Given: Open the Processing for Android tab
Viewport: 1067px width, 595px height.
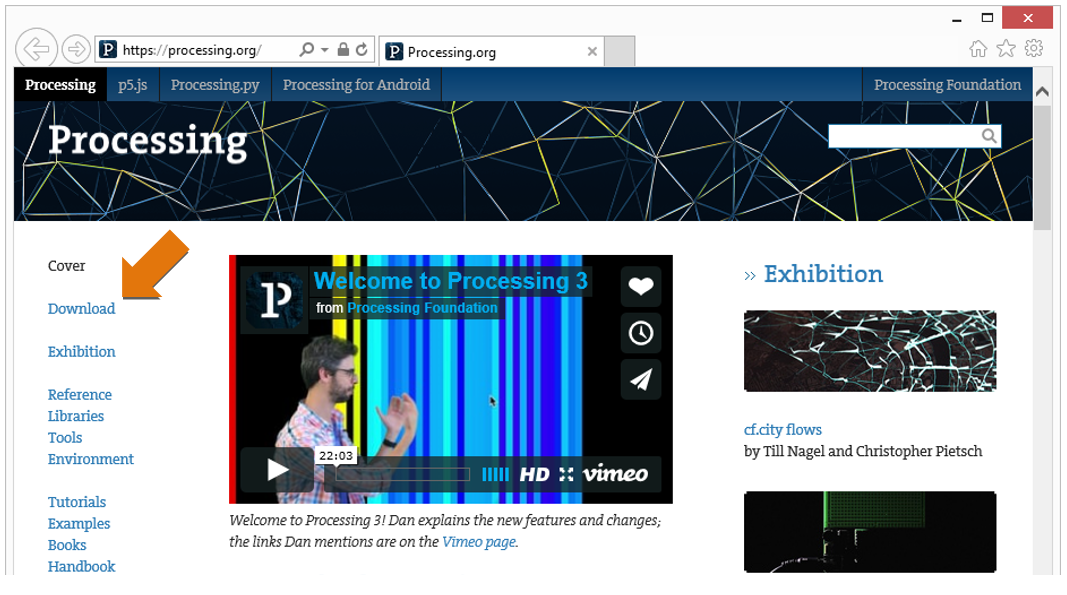Looking at the screenshot, I should coord(357,84).
